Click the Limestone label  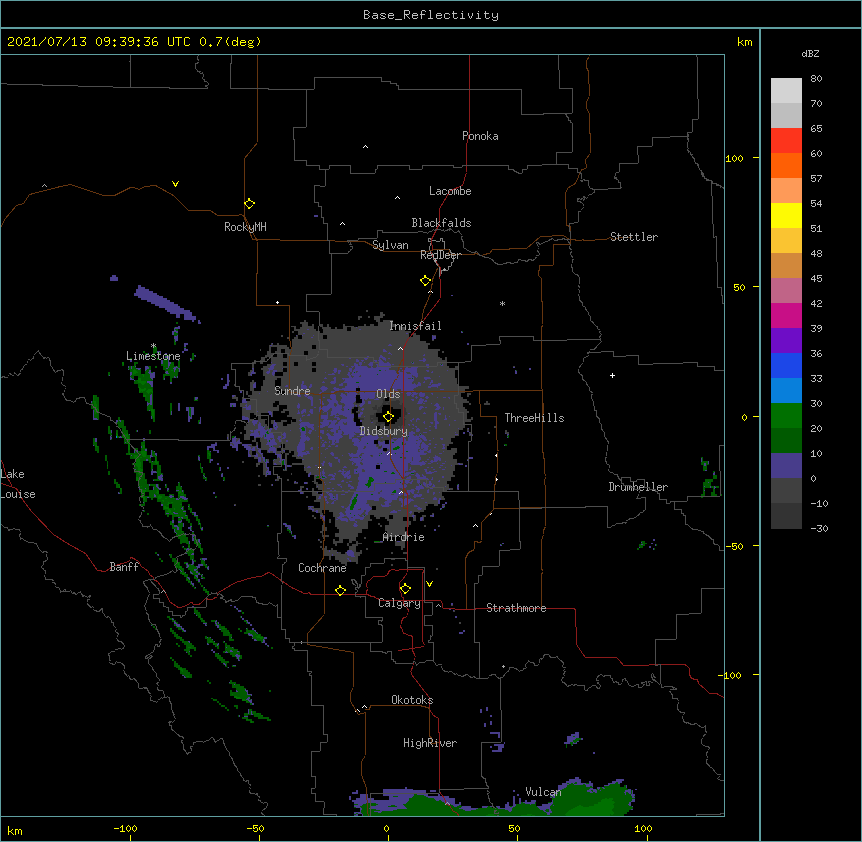tap(153, 356)
